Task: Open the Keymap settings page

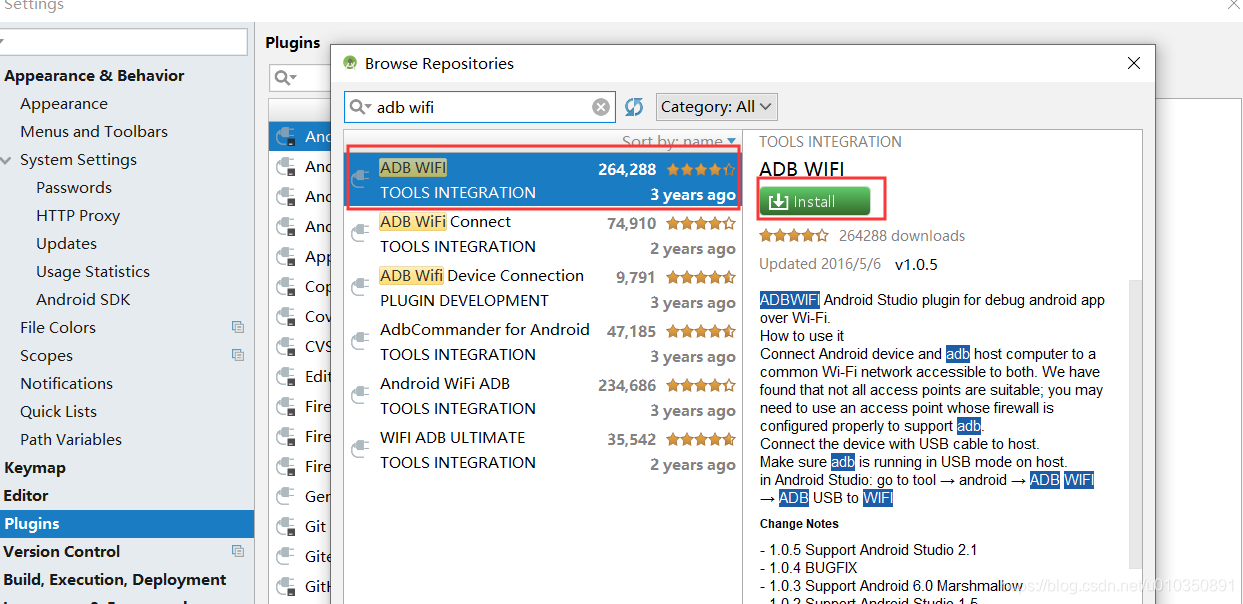Action: 35,467
